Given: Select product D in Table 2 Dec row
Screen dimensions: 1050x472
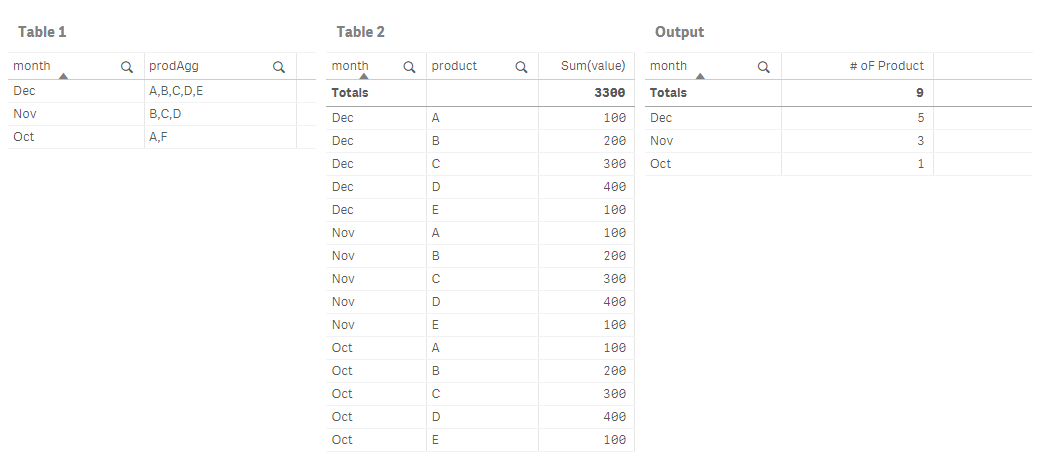Looking at the screenshot, I should coord(436,187).
